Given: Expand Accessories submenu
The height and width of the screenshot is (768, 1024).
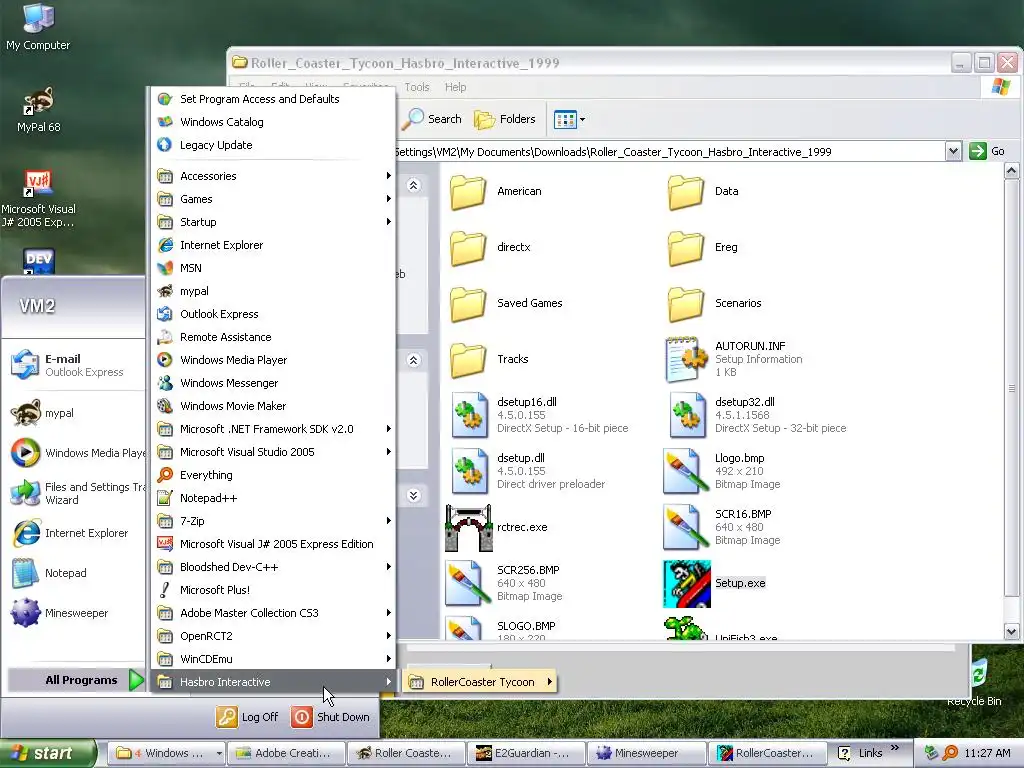Looking at the screenshot, I should [x=273, y=176].
